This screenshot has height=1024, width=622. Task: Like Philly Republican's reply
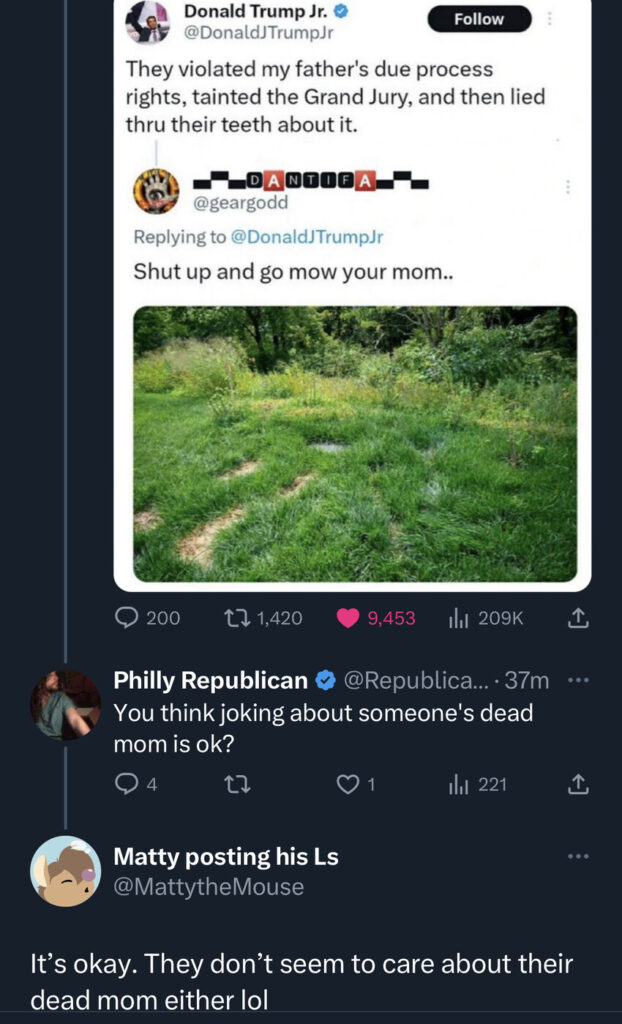click(347, 785)
